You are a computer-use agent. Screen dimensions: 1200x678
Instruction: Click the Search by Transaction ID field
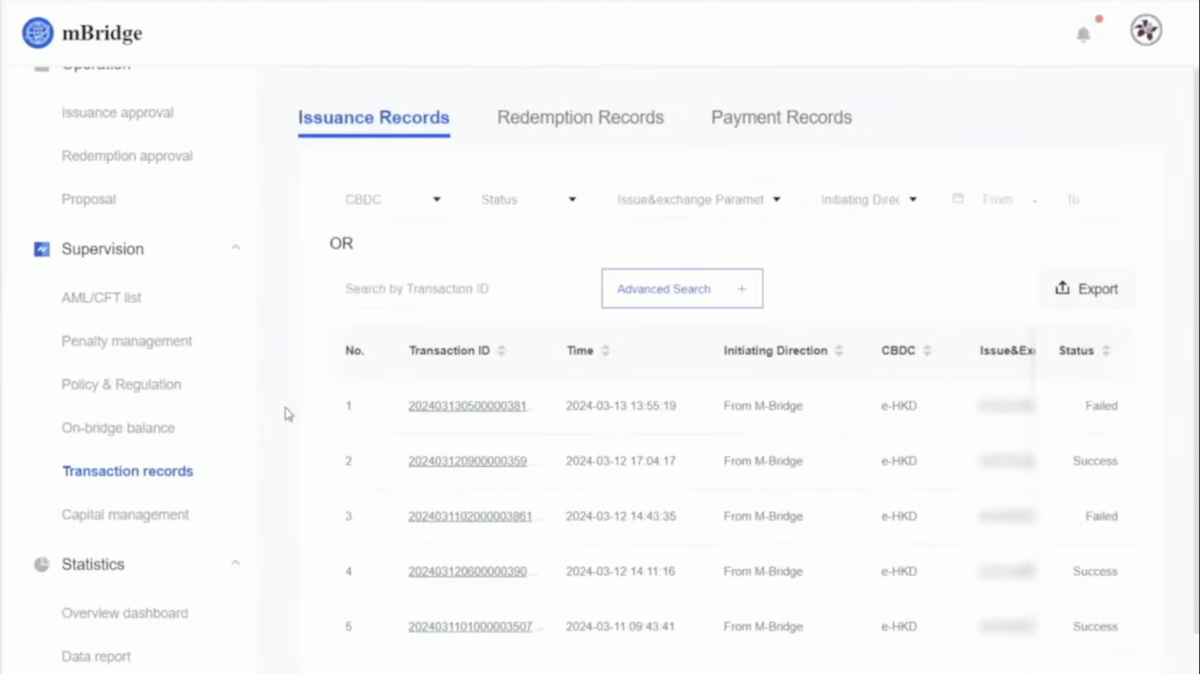tap(460, 289)
